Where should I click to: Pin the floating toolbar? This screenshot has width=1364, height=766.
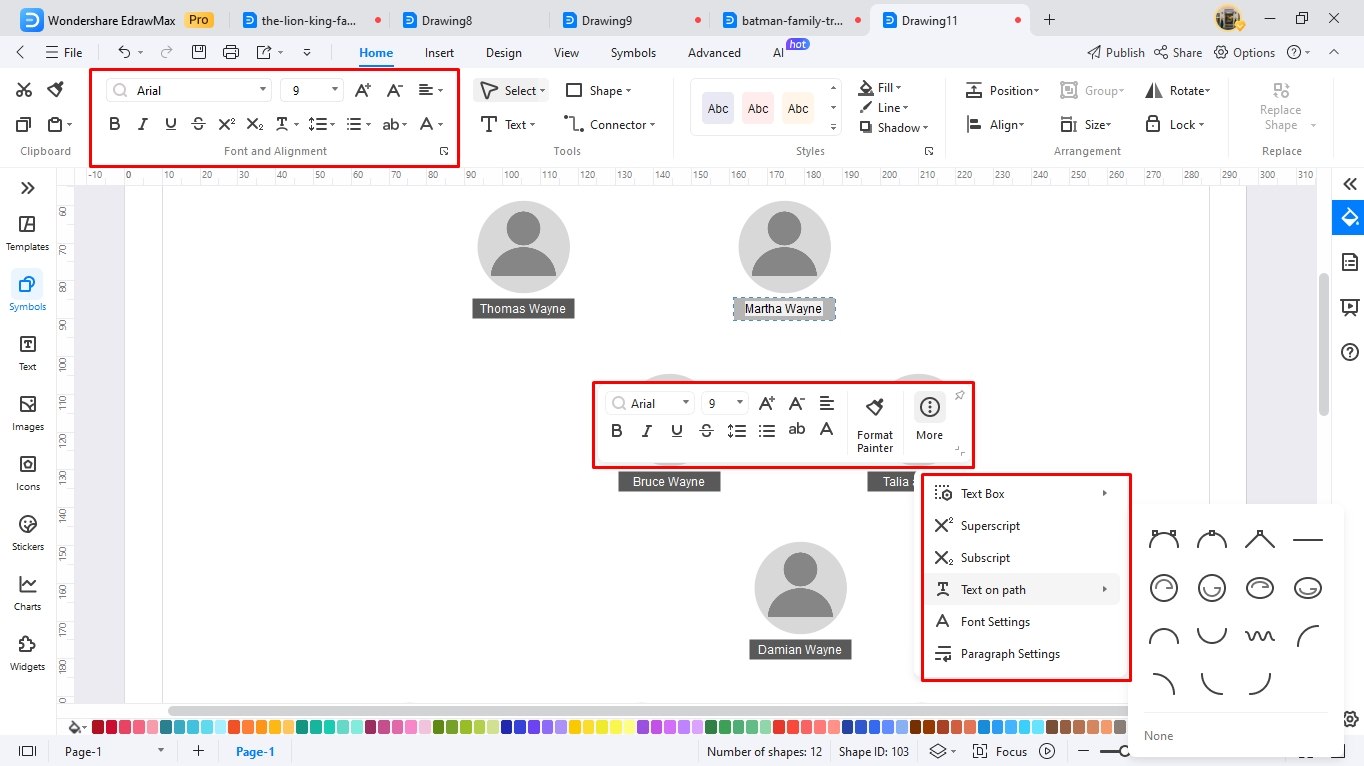pos(959,395)
